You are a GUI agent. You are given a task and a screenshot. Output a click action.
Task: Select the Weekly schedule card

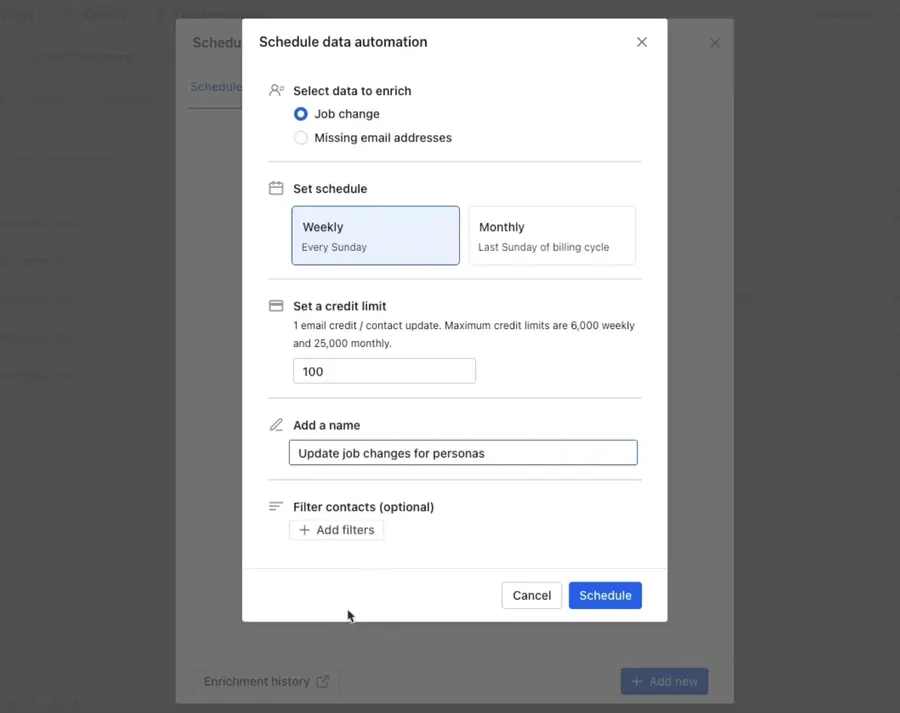(x=375, y=235)
